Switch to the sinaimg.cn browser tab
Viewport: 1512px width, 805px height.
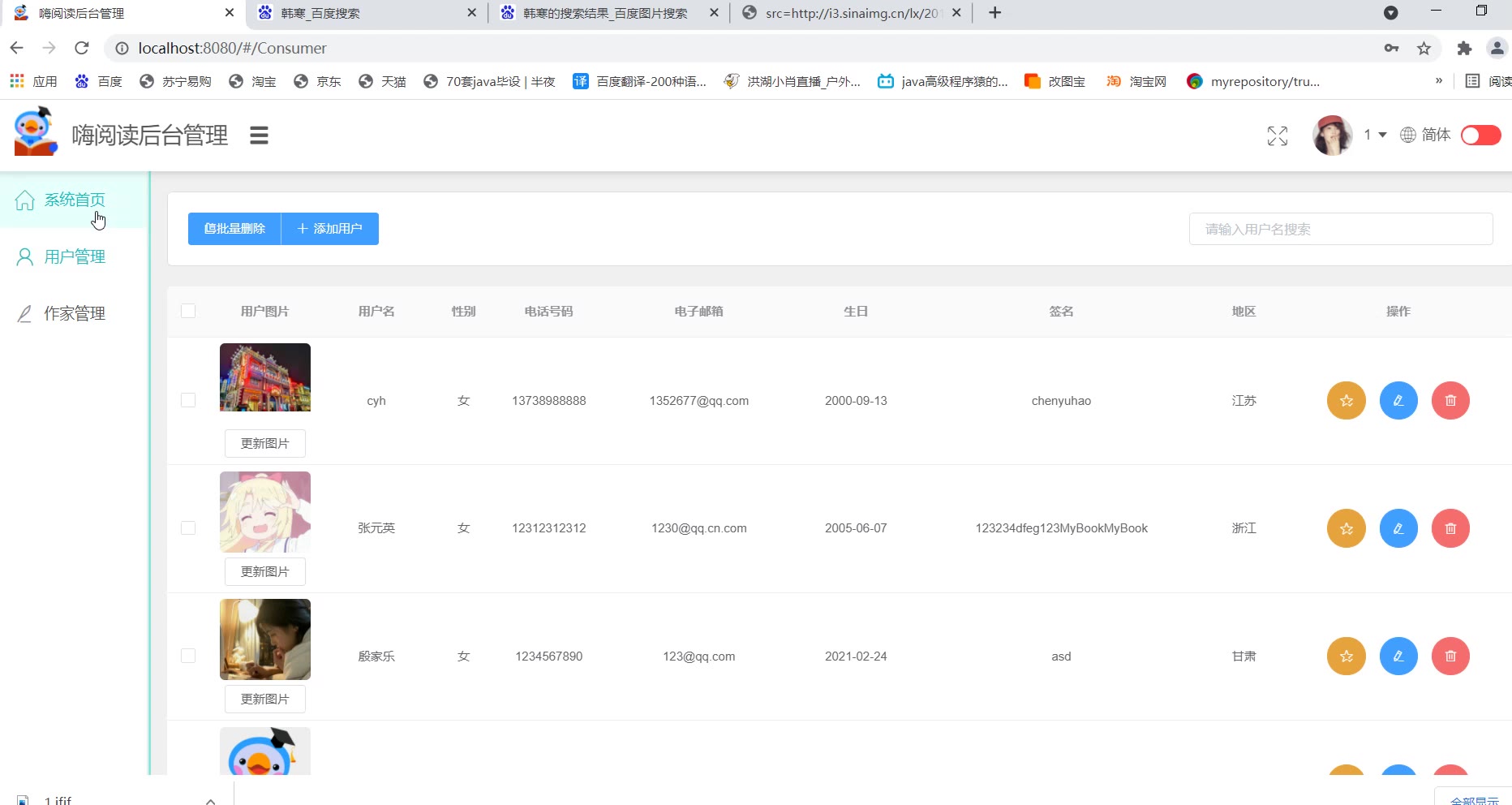coord(852,13)
